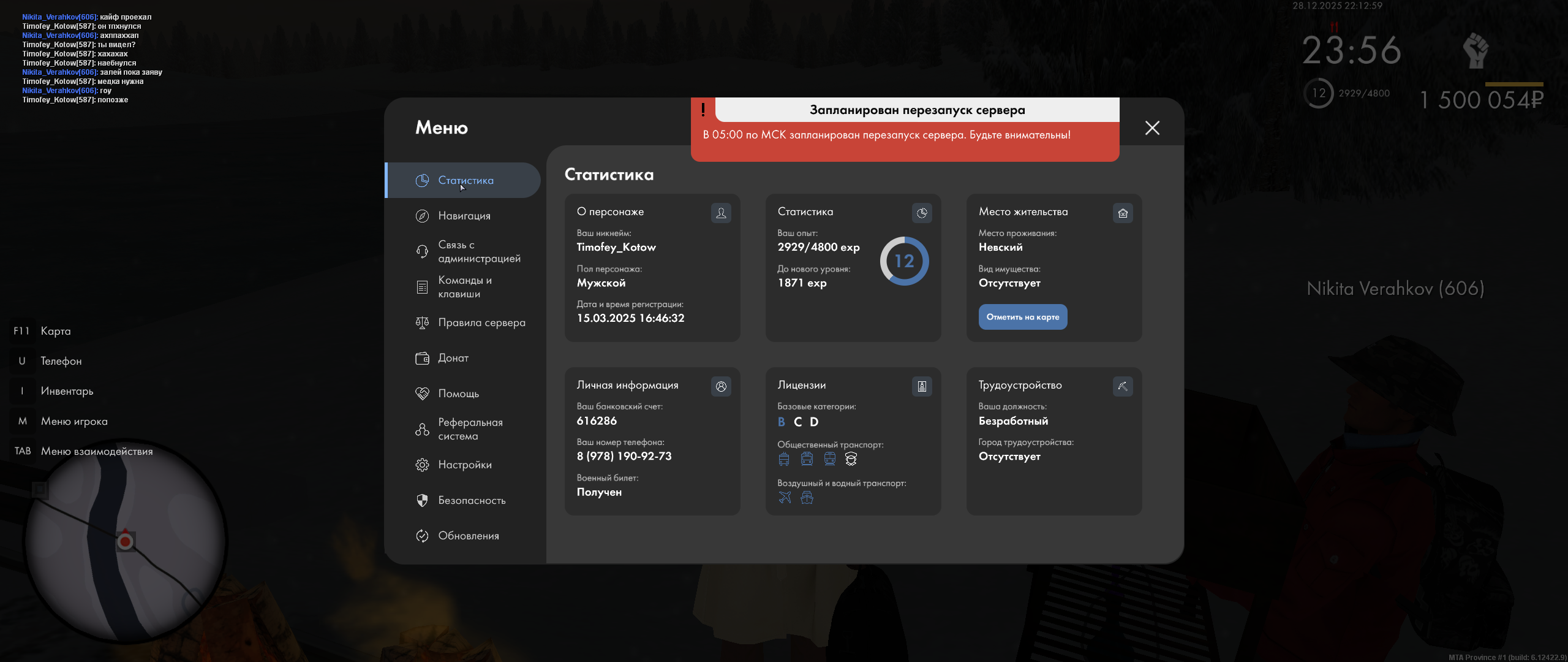
Task: Open Настройки in the menu
Action: (x=464, y=465)
